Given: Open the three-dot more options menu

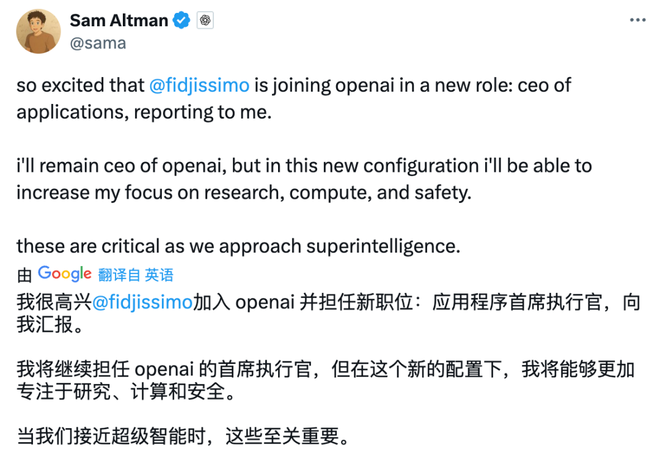Looking at the screenshot, I should click(637, 20).
